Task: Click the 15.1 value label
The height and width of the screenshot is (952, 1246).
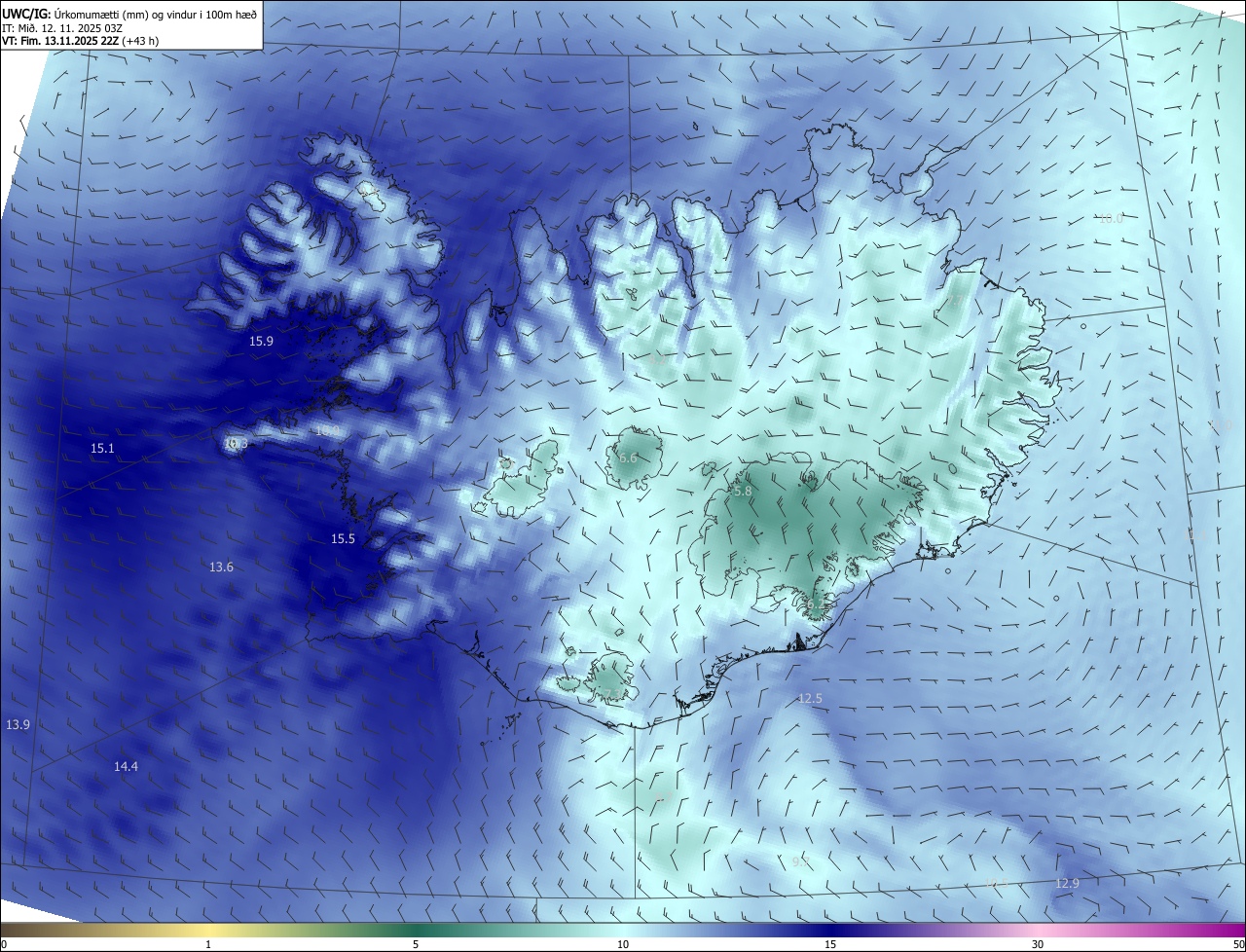Action: coord(102,449)
